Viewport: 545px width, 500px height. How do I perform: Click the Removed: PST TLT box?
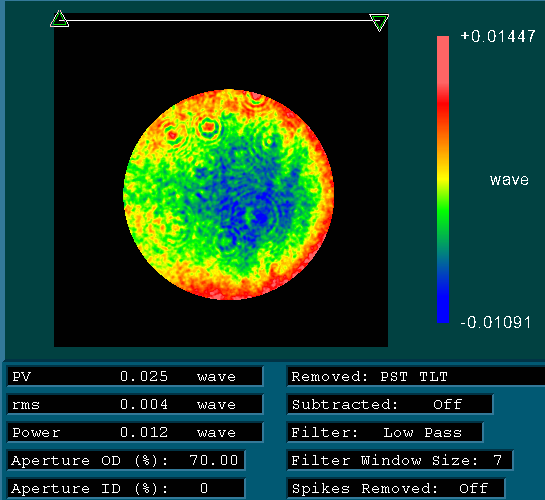tap(416, 376)
